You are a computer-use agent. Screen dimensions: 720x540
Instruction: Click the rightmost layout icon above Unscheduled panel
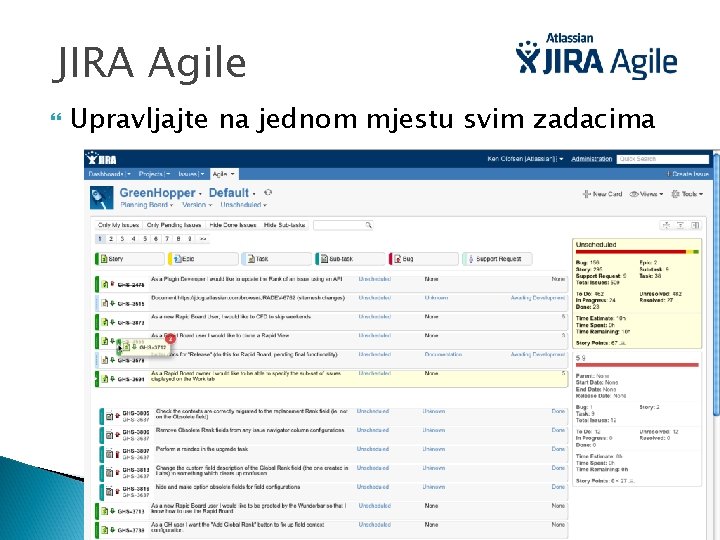(x=695, y=225)
